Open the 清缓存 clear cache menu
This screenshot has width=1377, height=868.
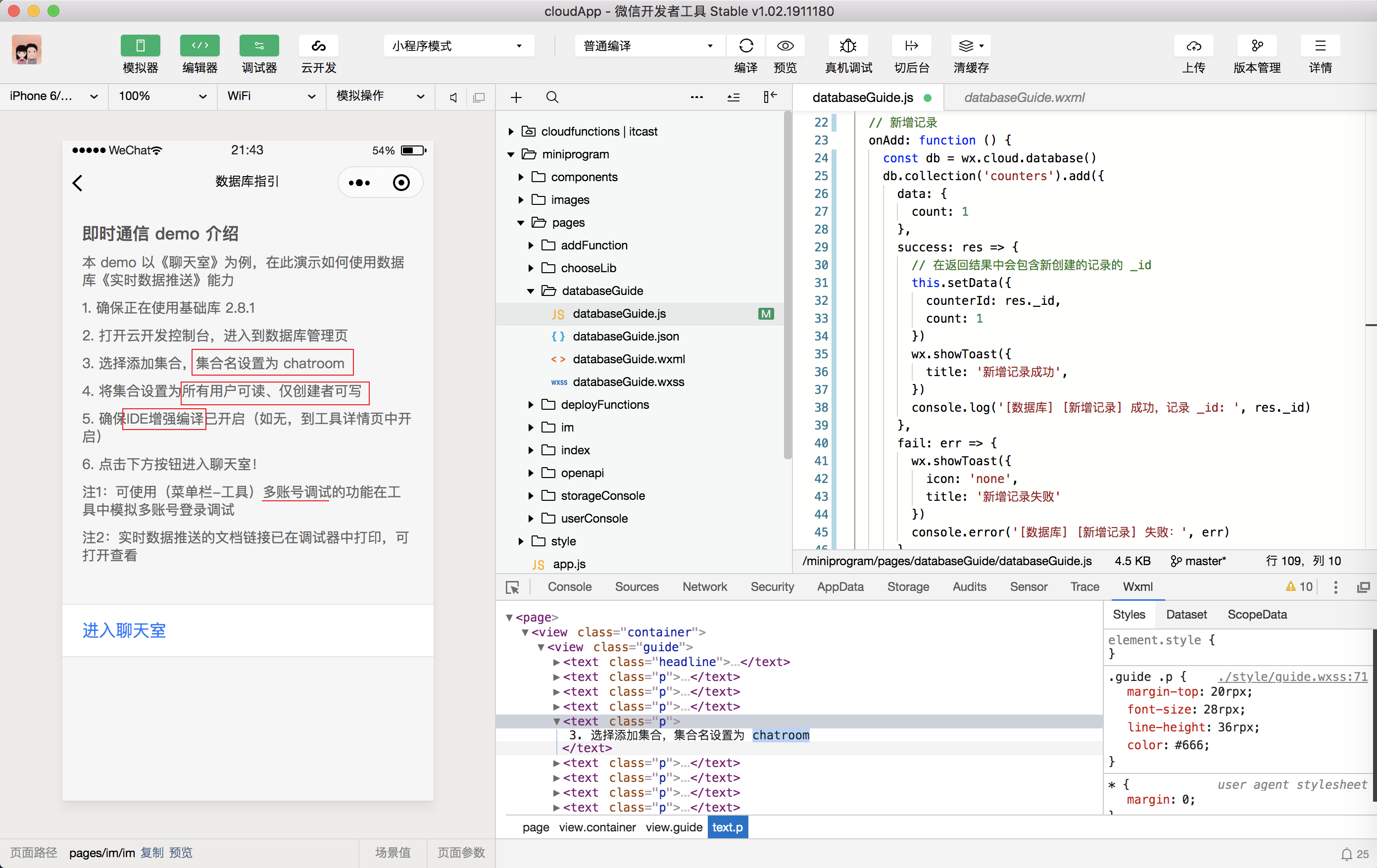tap(971, 46)
